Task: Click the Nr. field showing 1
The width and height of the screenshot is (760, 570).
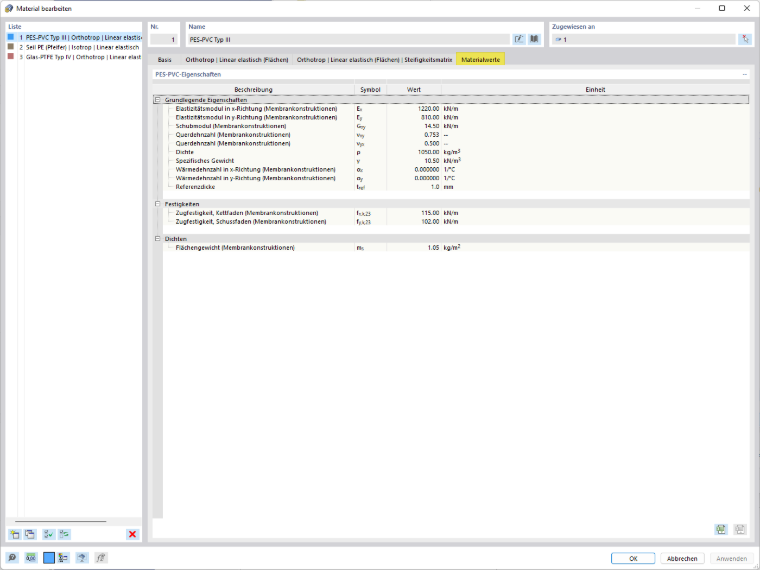Action: pyautogui.click(x=163, y=40)
